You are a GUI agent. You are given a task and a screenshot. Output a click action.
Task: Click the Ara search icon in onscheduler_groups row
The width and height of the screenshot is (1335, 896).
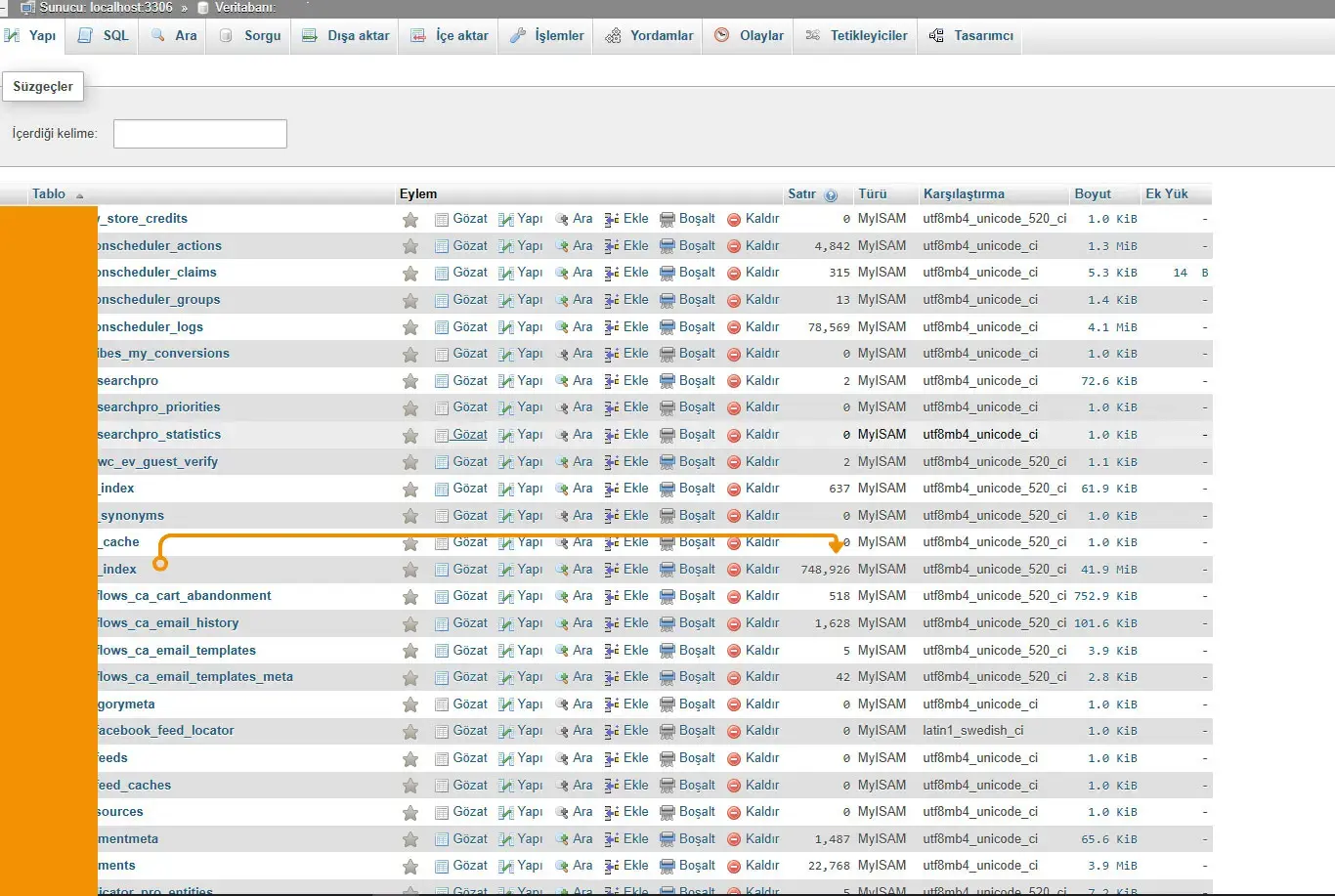tap(562, 300)
